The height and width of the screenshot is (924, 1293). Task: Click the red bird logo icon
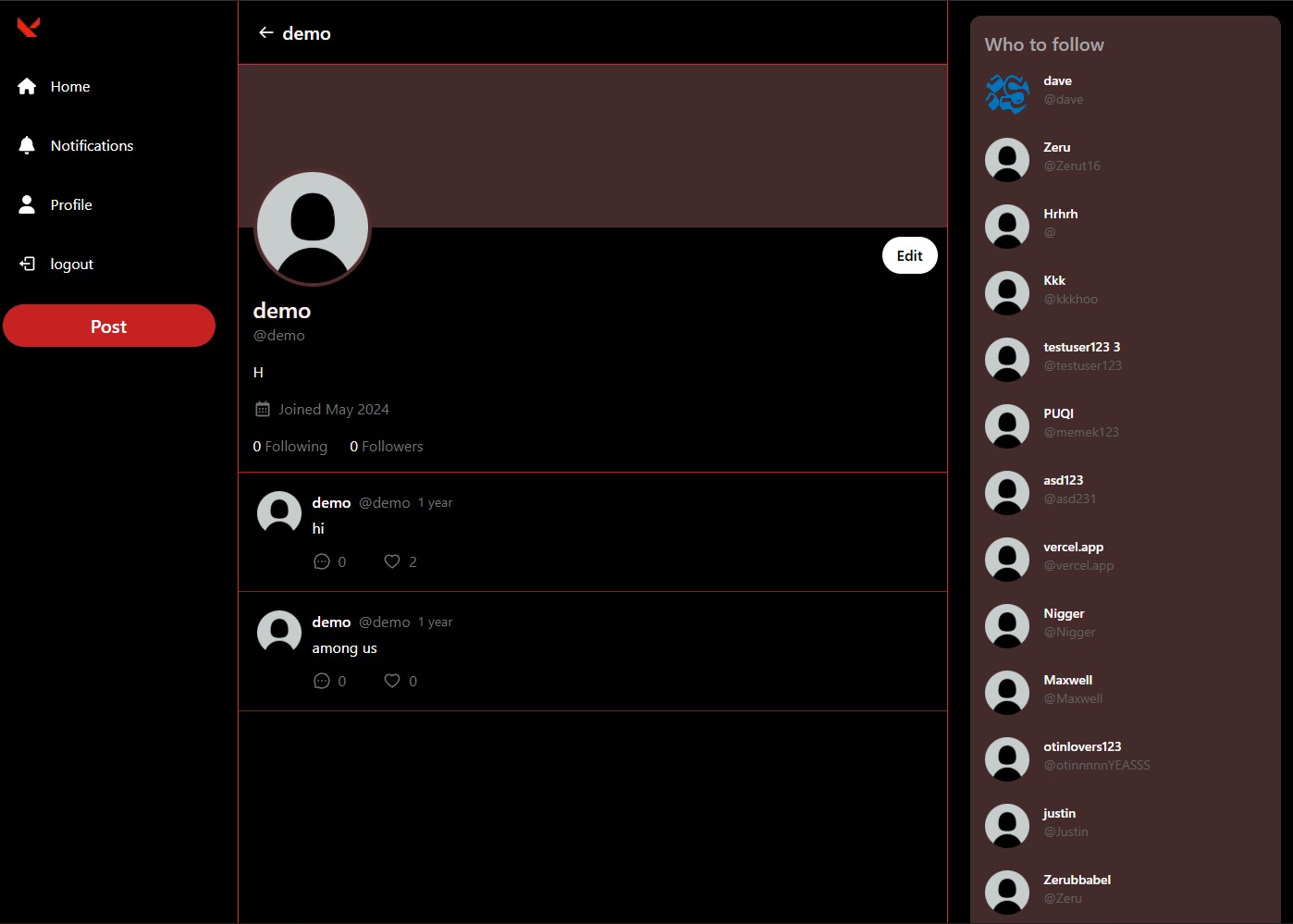point(28,28)
